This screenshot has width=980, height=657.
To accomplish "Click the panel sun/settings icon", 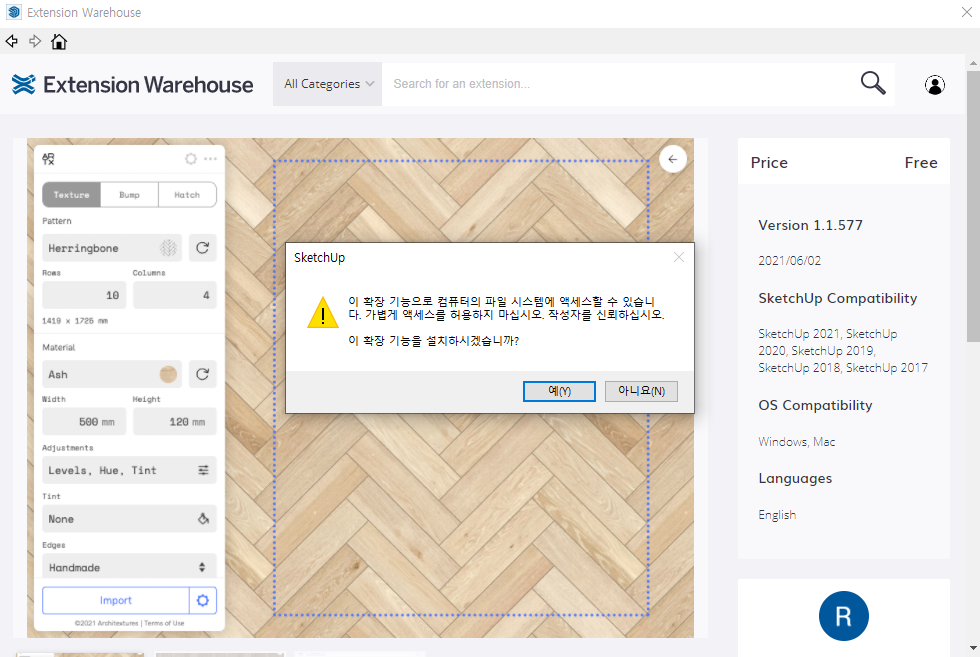I will [x=191, y=159].
